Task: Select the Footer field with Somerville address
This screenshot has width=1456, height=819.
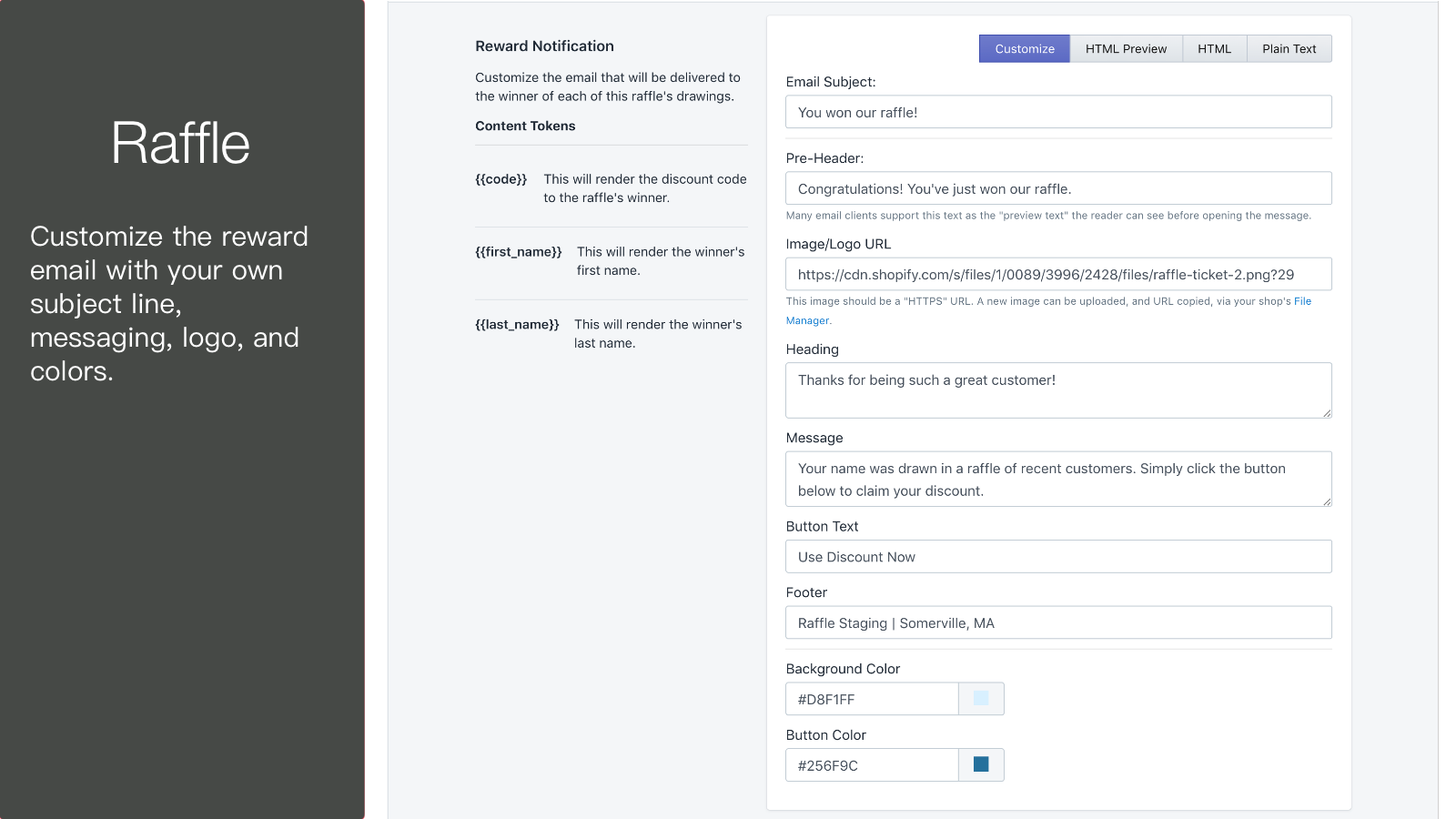Action: pyautogui.click(x=1058, y=622)
